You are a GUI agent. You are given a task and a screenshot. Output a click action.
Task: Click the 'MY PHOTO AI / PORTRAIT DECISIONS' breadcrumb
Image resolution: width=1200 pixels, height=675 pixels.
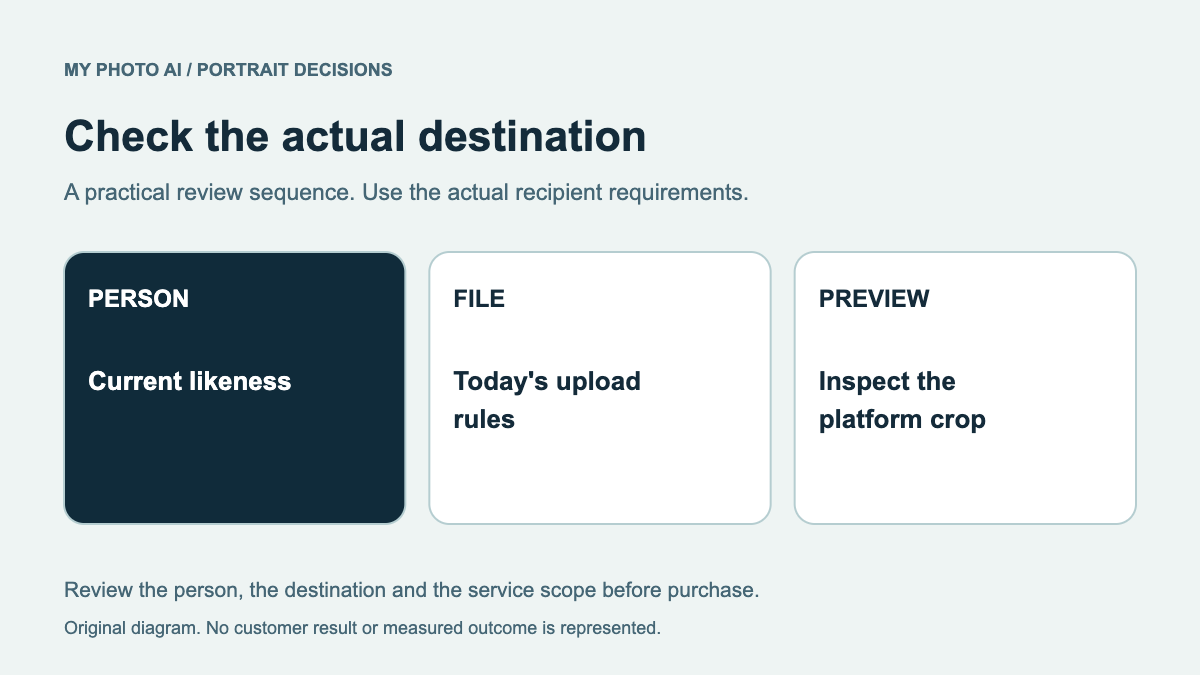(228, 70)
